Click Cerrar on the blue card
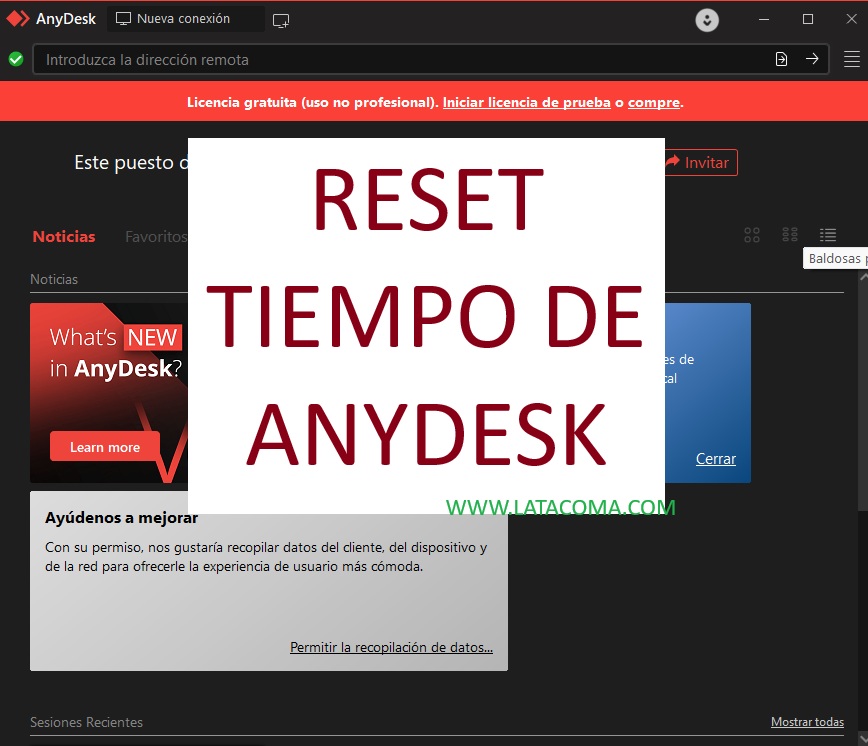This screenshot has height=746, width=868. (x=716, y=459)
